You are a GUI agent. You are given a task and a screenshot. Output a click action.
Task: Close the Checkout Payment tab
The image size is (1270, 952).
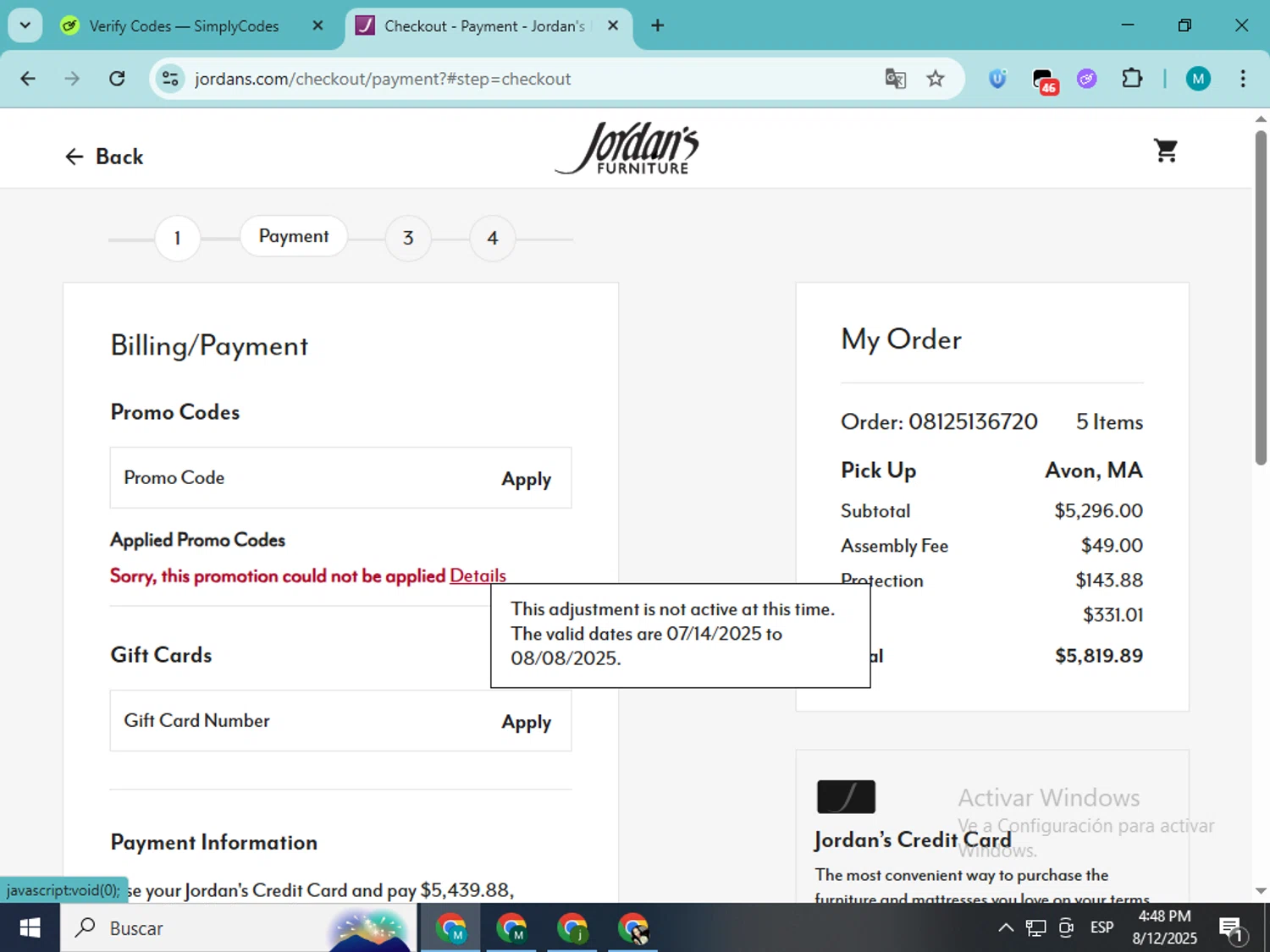pyautogui.click(x=613, y=26)
